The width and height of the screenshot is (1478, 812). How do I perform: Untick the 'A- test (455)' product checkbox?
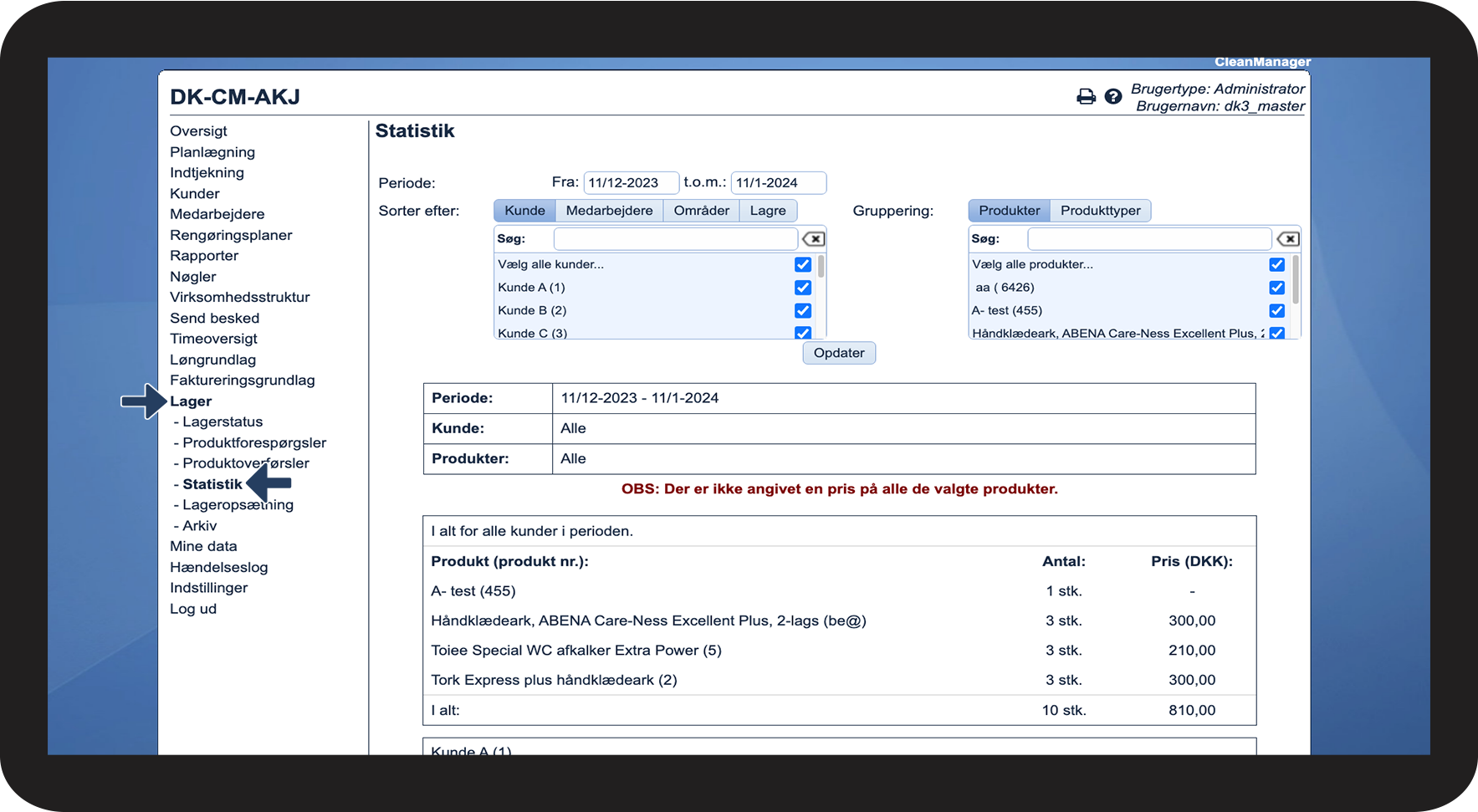click(x=1276, y=310)
